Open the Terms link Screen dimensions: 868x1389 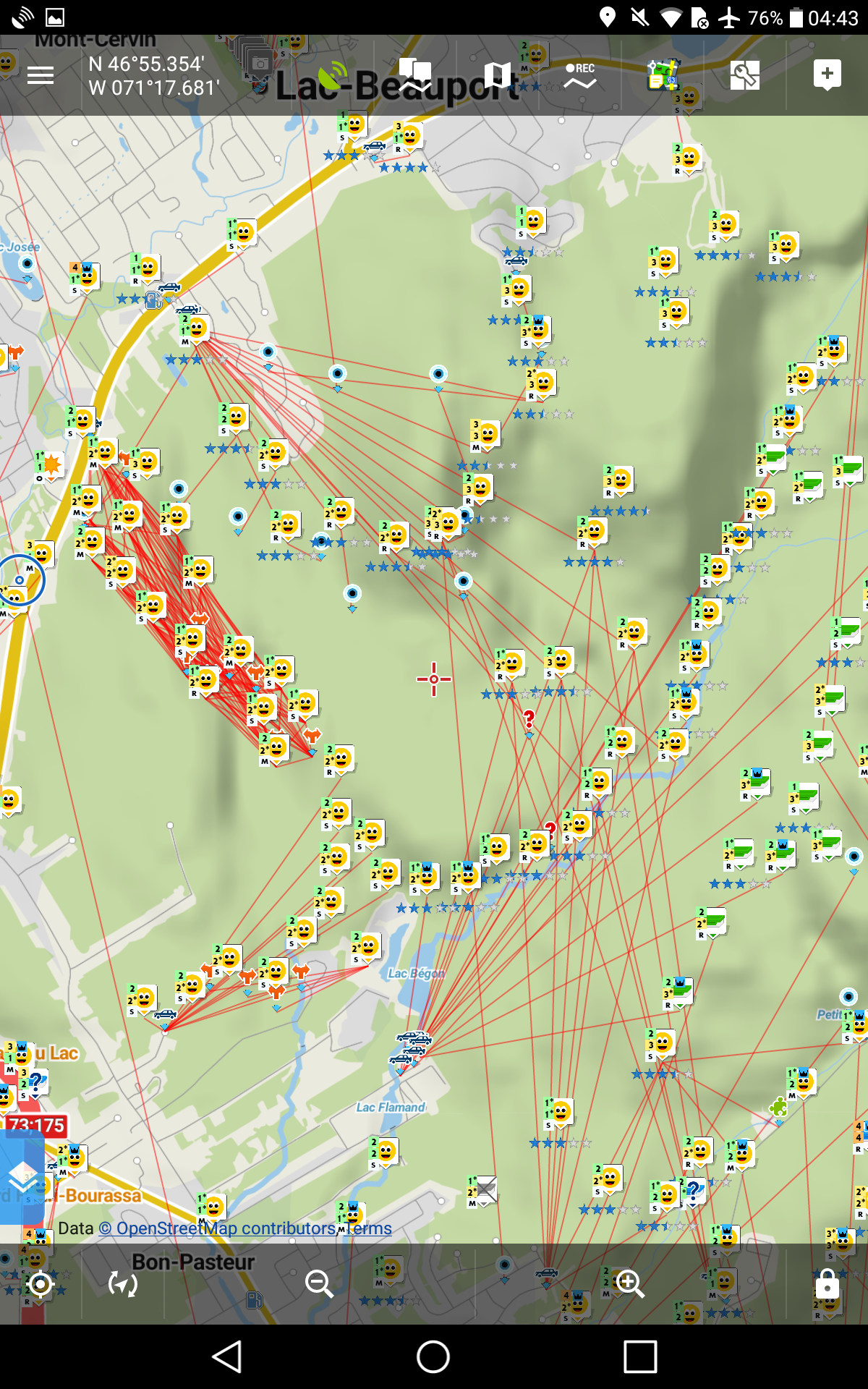369,1228
